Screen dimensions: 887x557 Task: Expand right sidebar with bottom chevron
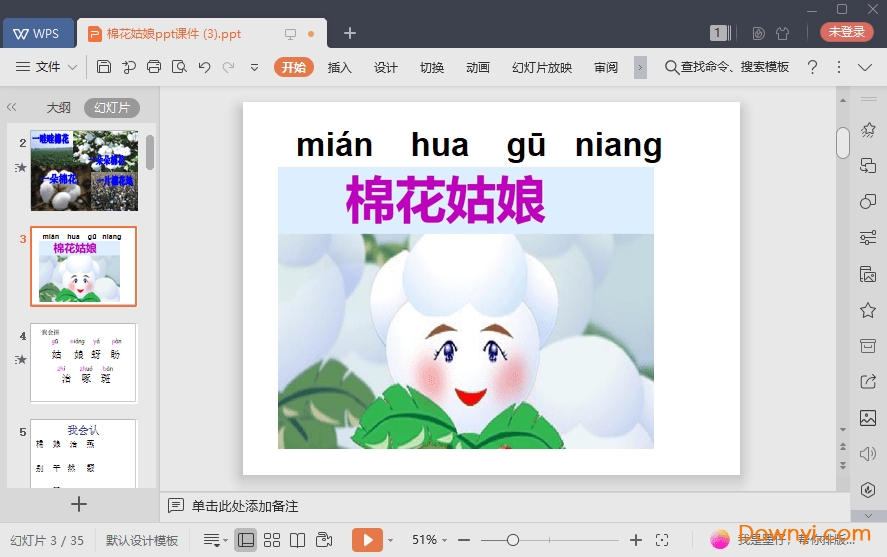tap(868, 516)
